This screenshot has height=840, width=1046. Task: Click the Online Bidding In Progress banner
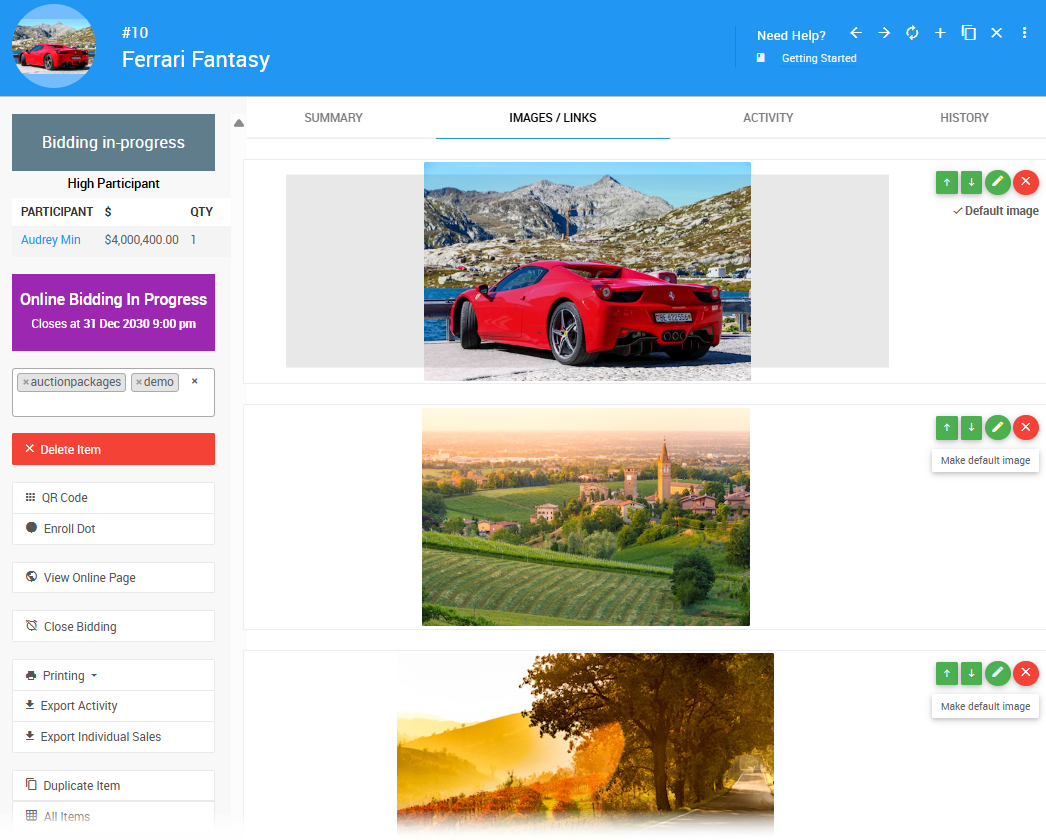tap(113, 312)
